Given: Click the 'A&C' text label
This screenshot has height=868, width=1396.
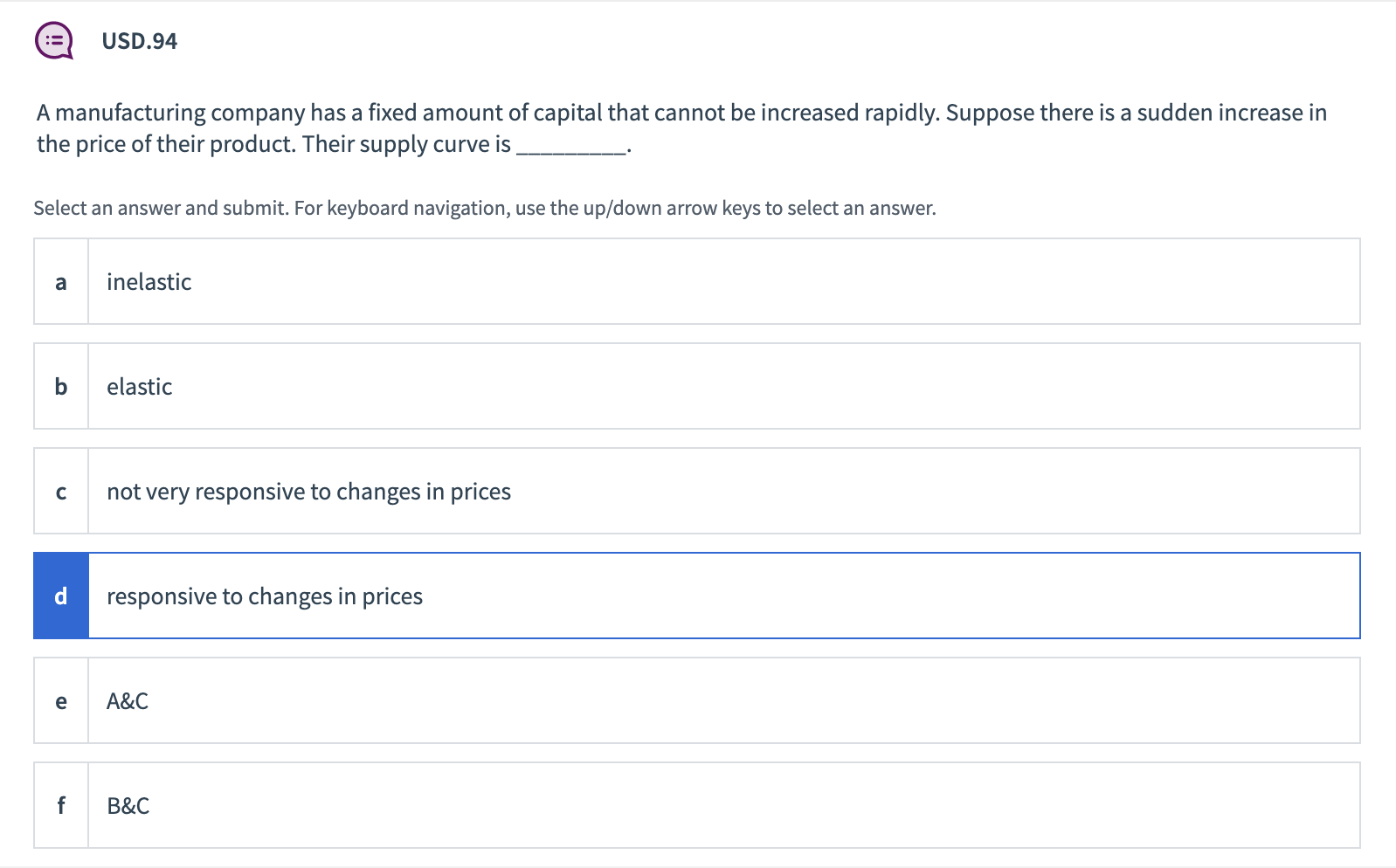Looking at the screenshot, I should click(128, 701).
